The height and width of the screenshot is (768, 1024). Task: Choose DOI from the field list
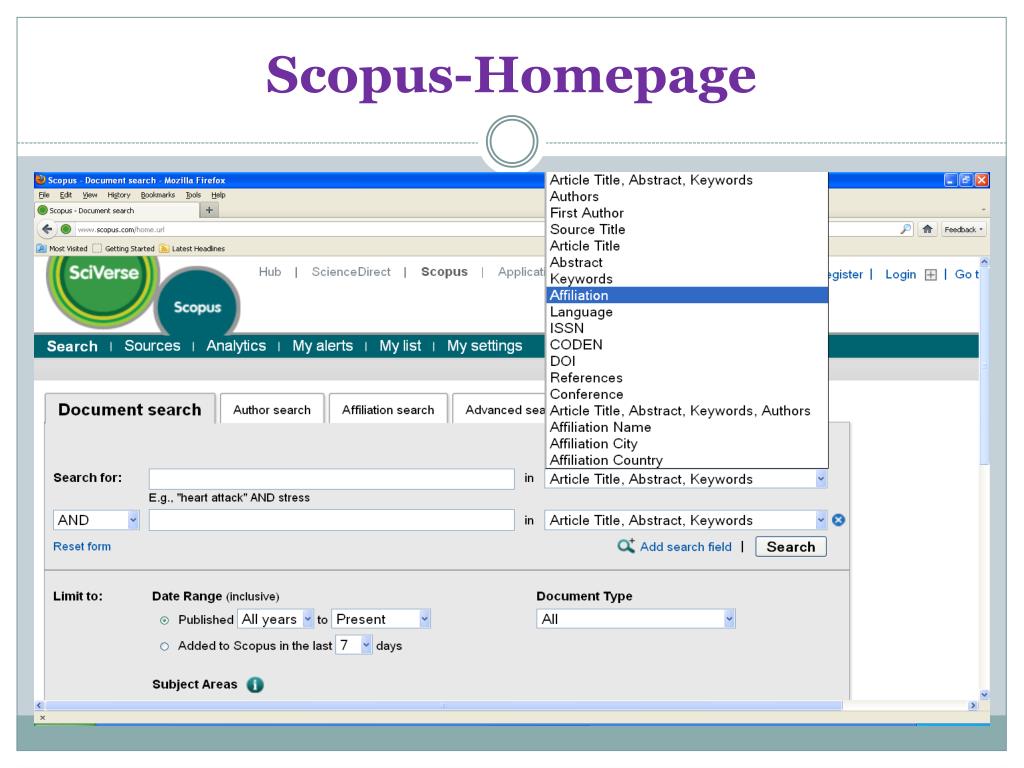687,361
